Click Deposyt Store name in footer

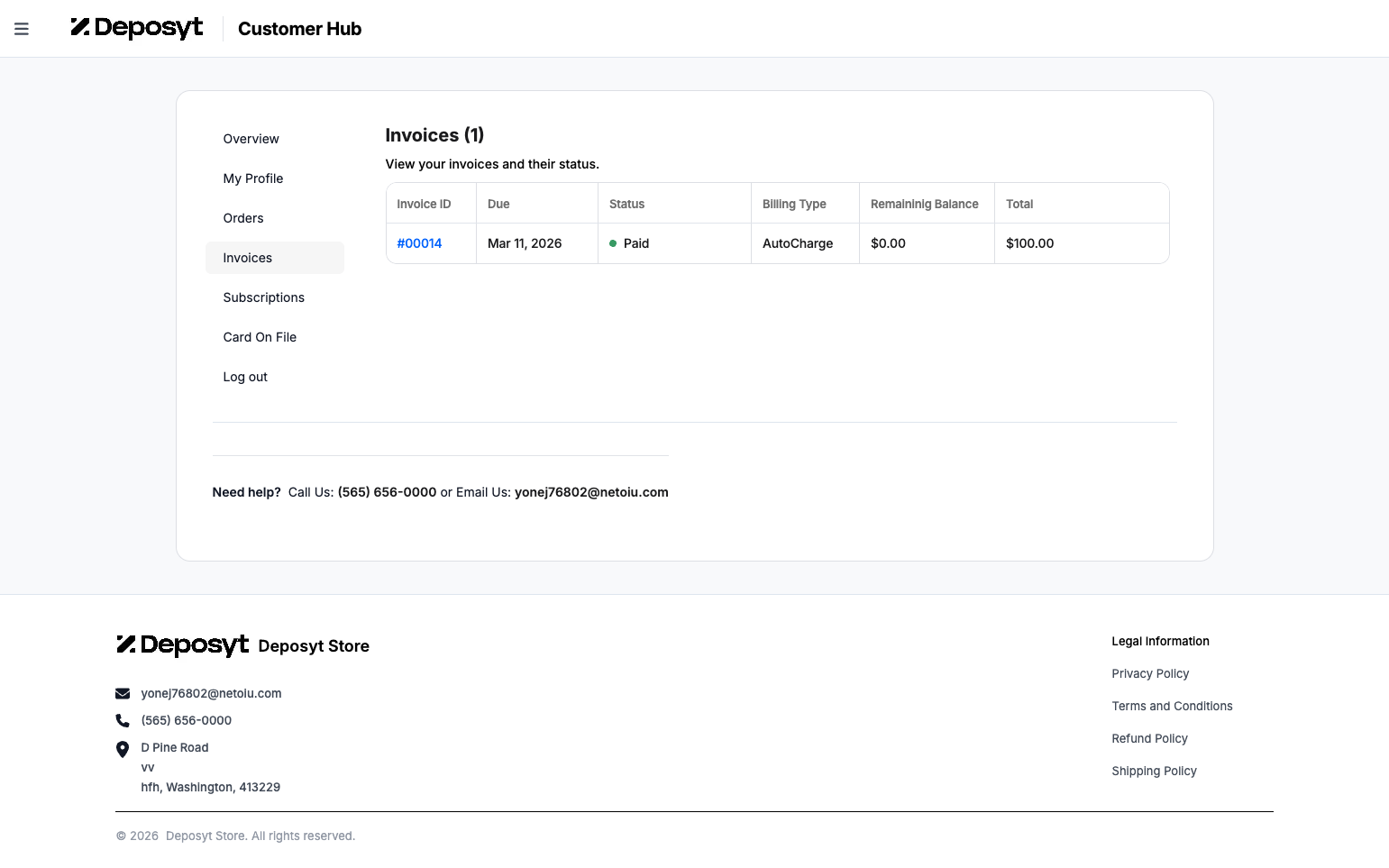[314, 646]
